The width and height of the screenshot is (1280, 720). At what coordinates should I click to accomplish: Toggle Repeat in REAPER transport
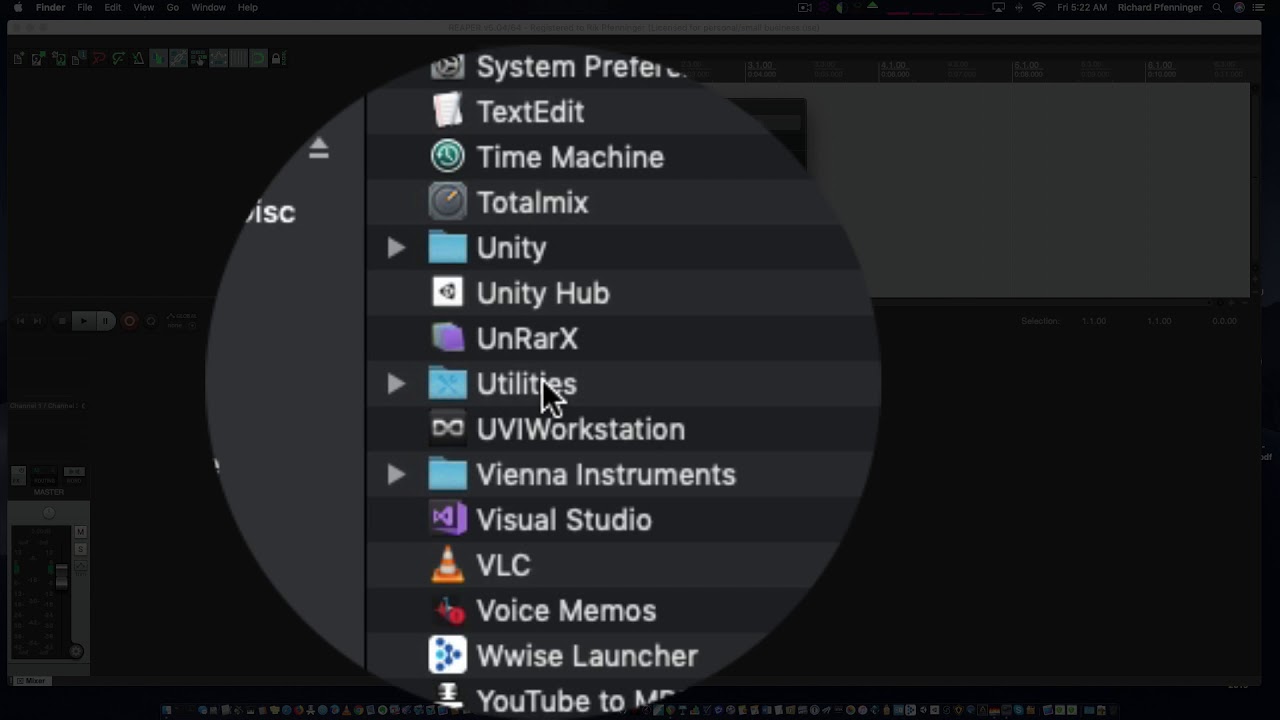[151, 321]
